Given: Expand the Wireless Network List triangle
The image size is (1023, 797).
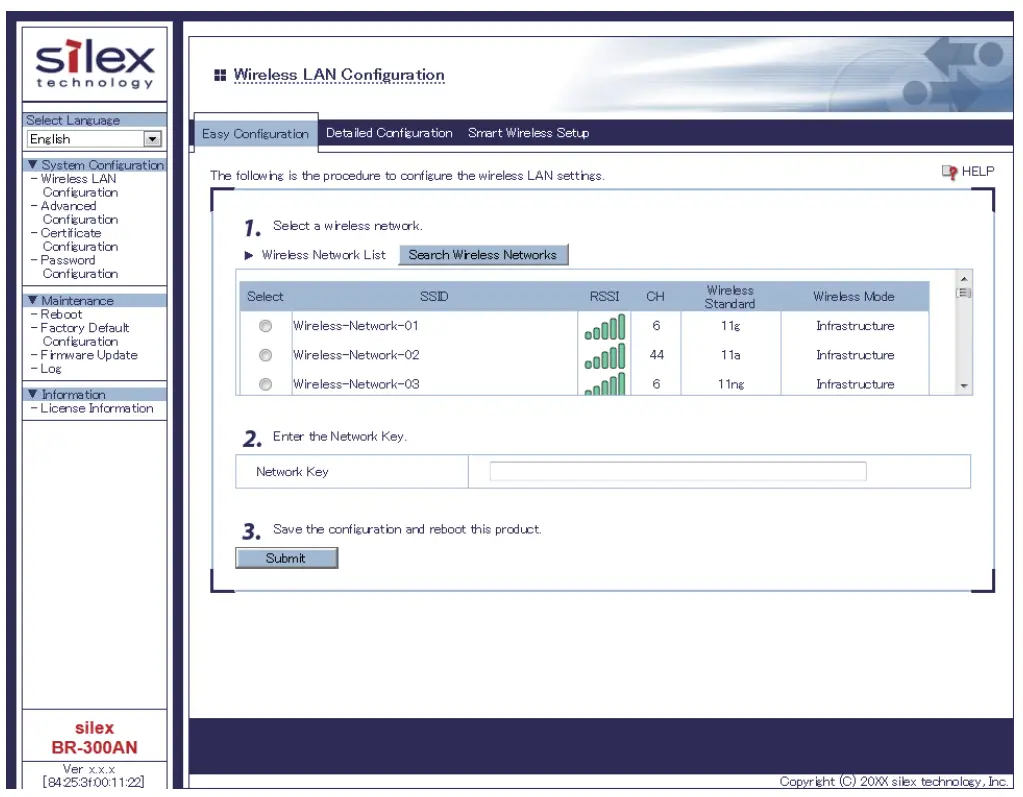Looking at the screenshot, I should [249, 255].
